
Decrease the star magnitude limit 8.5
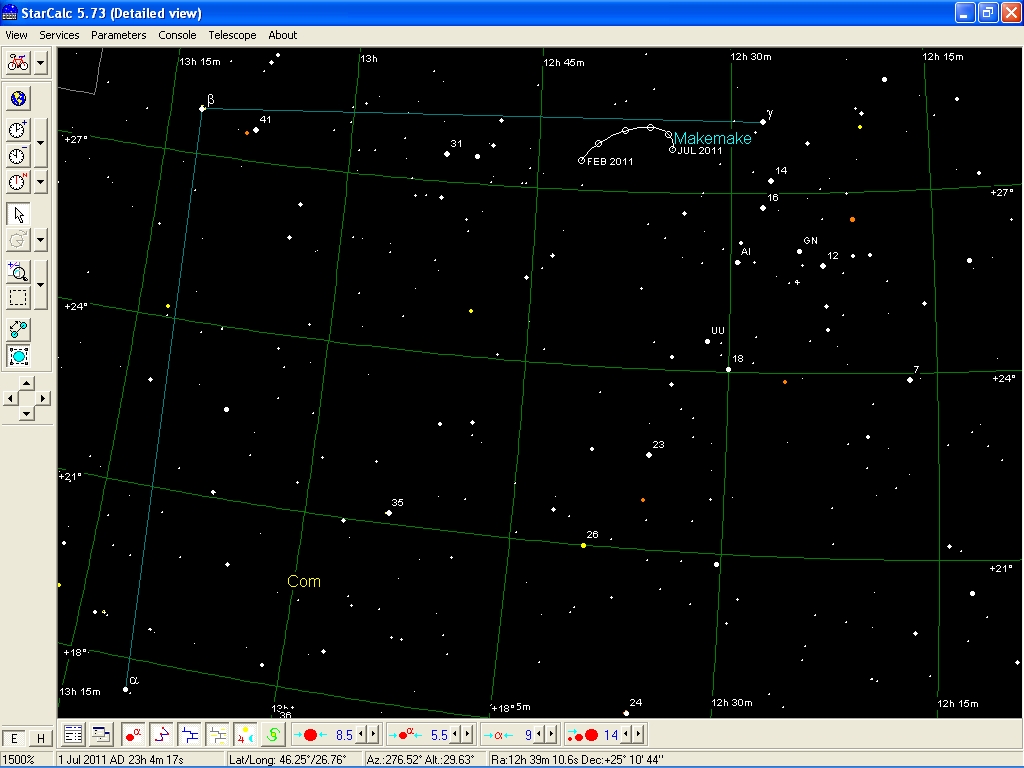tap(361, 735)
